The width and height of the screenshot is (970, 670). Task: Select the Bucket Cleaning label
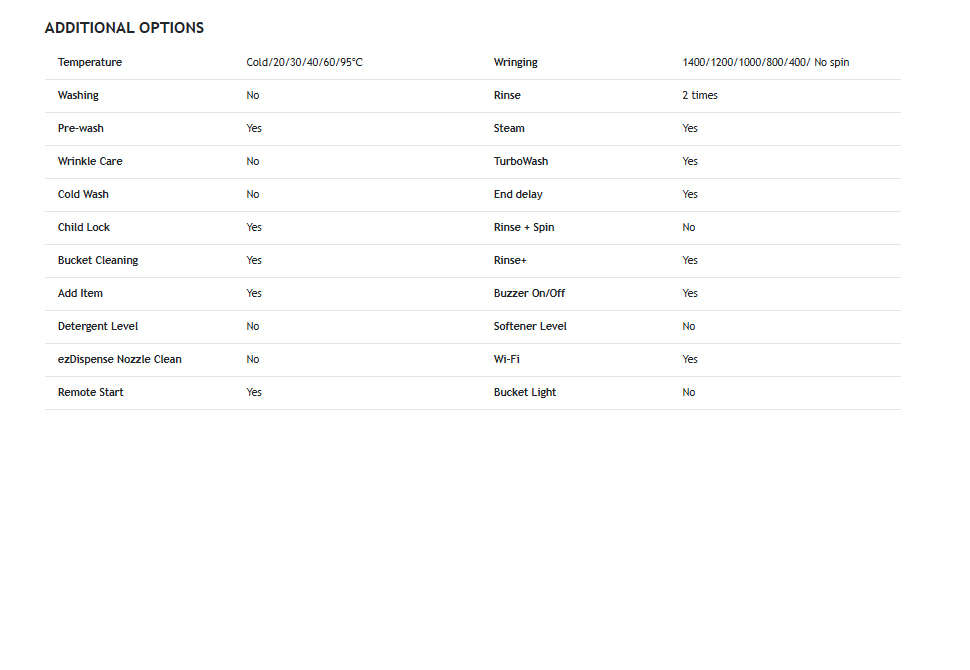98,260
